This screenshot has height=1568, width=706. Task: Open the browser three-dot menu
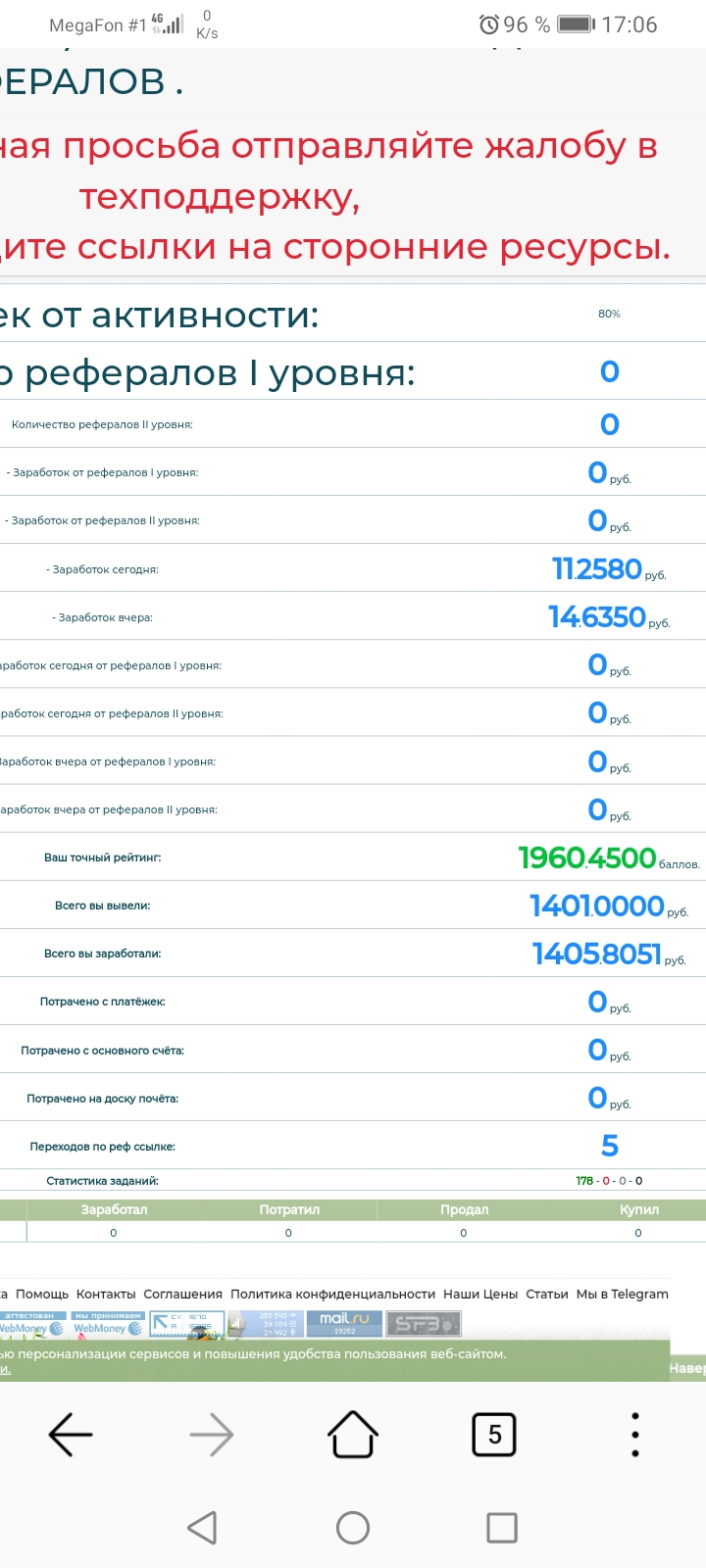tap(635, 1435)
